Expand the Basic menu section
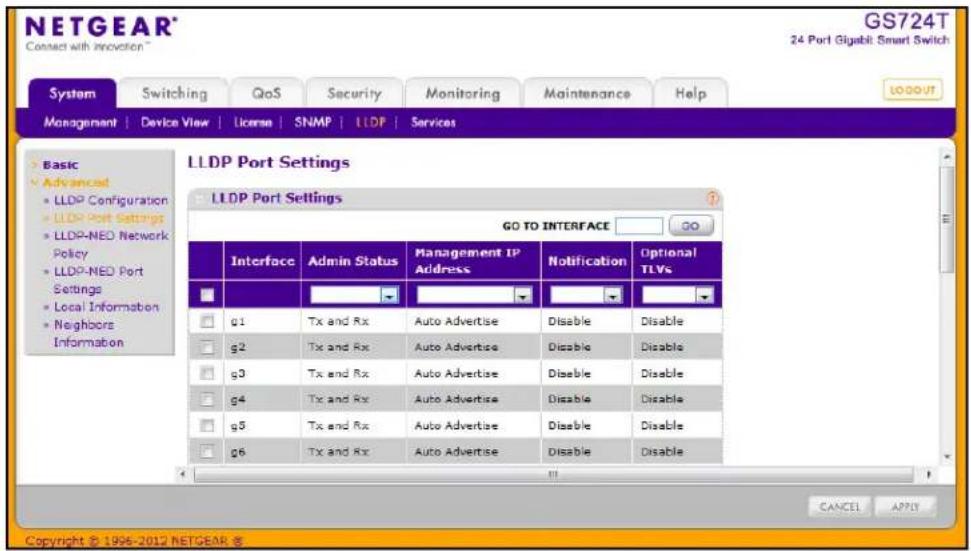This screenshot has width=971, height=551. tap(60, 165)
